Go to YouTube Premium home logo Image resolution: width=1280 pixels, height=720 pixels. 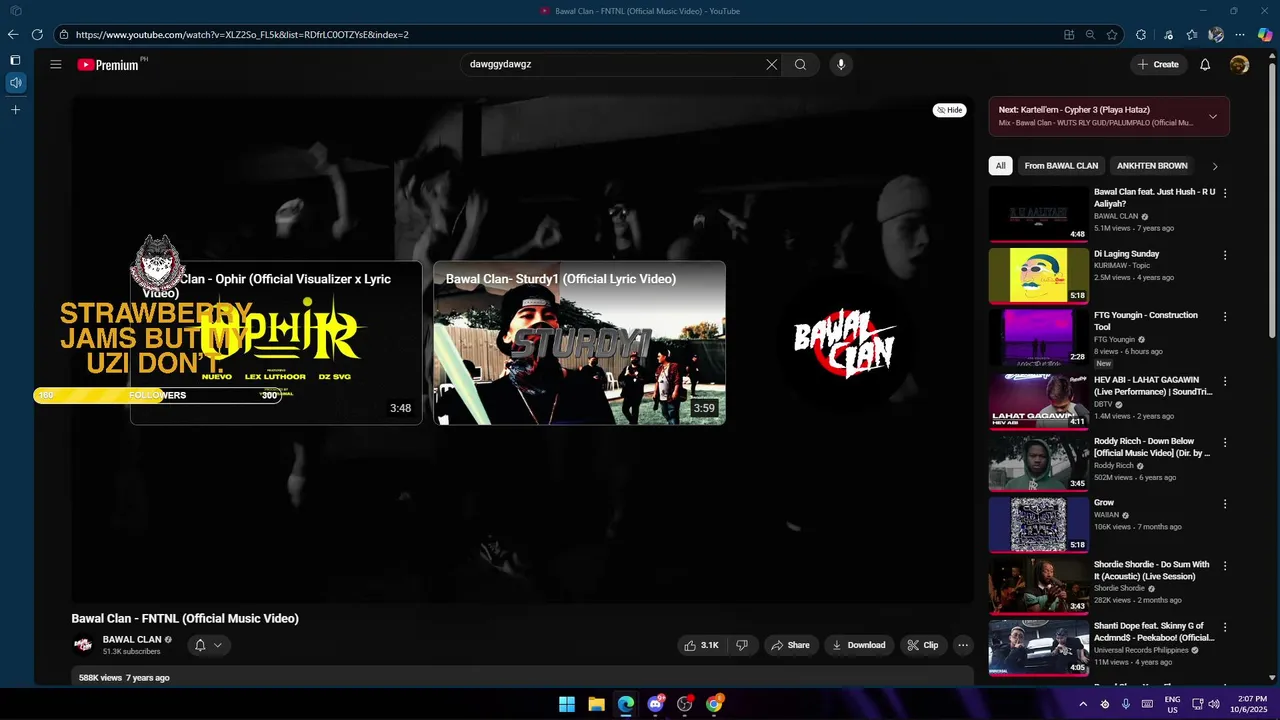pyautogui.click(x=108, y=65)
